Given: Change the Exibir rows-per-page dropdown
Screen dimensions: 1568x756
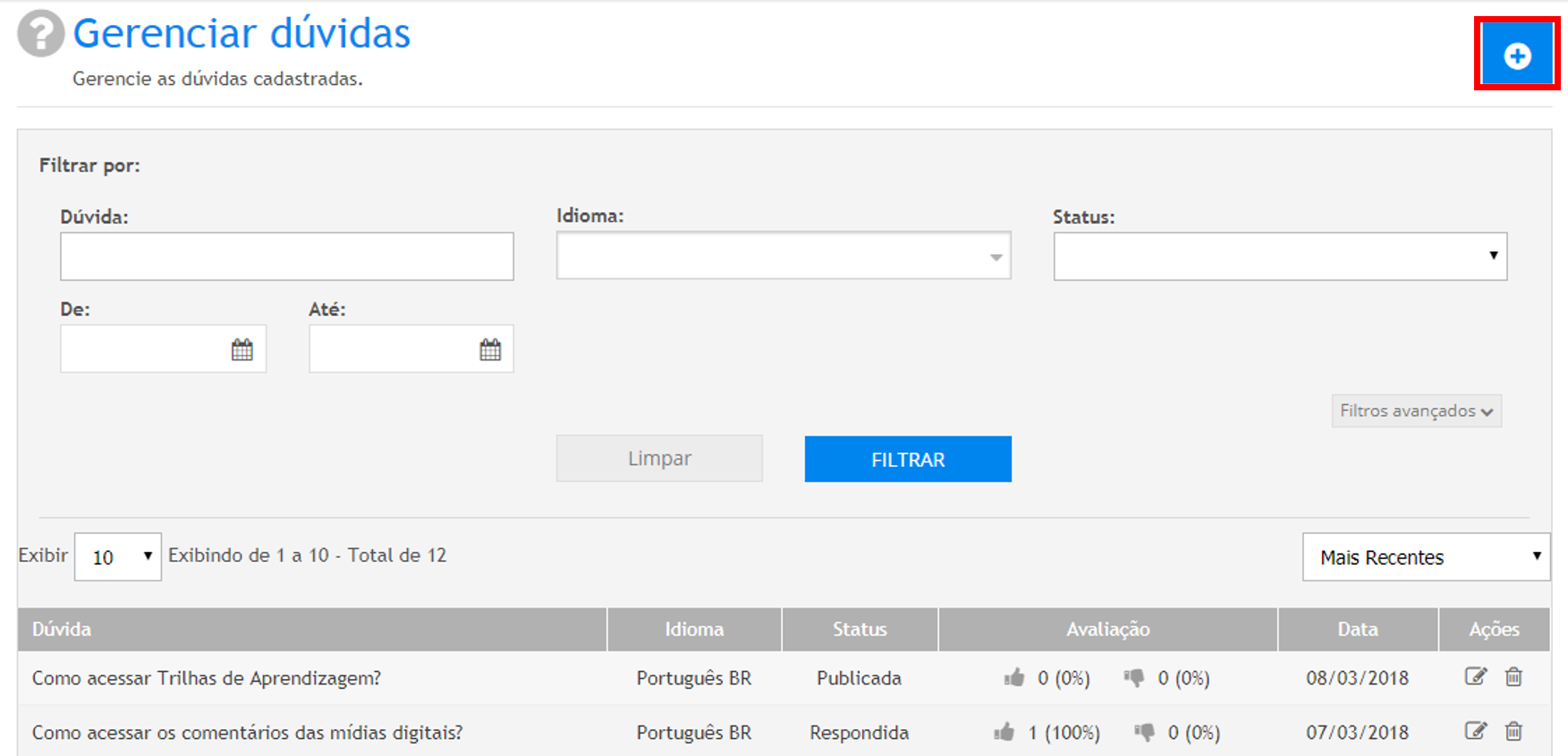Looking at the screenshot, I should point(118,557).
